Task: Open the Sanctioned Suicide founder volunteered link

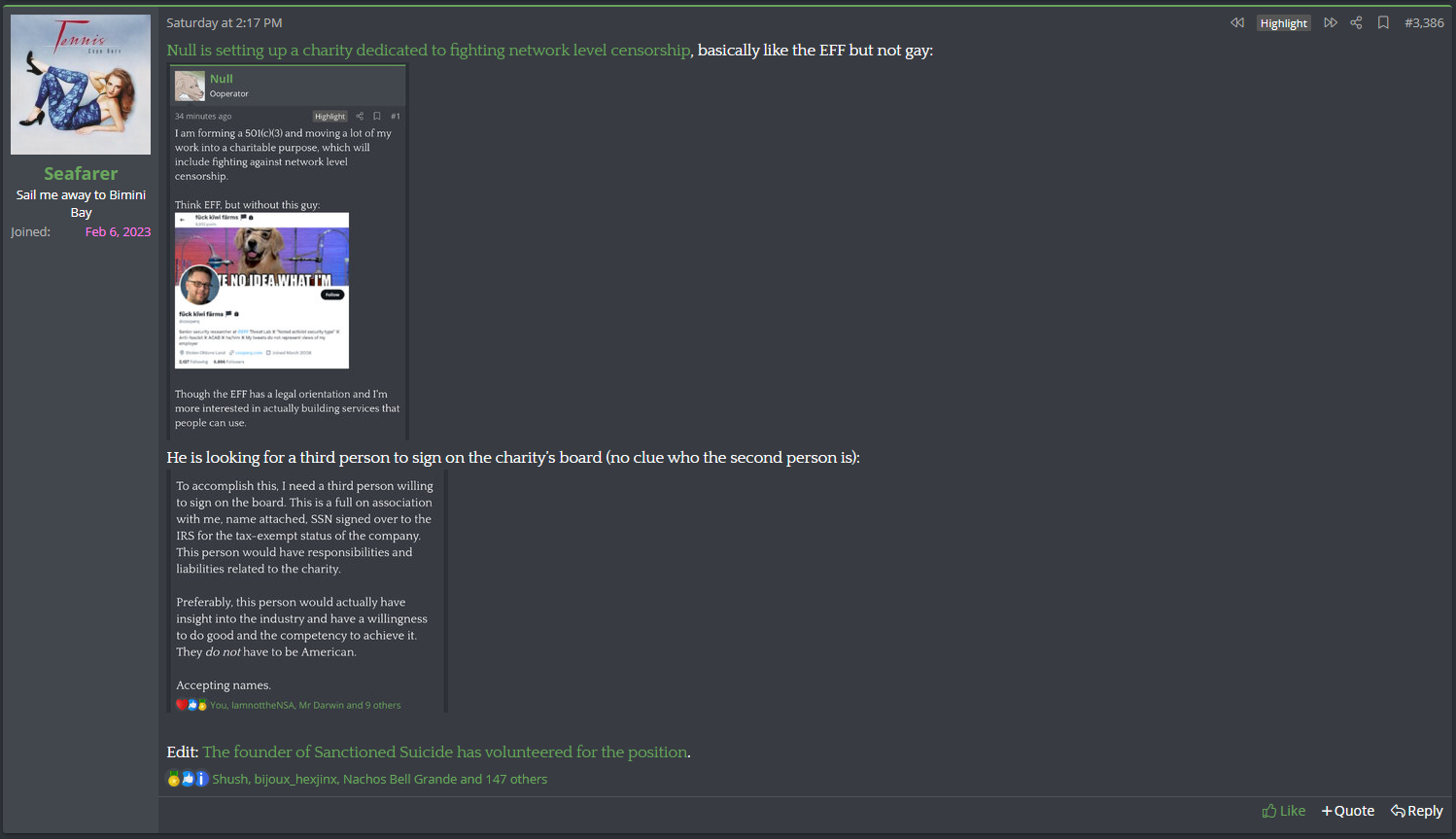Action: coord(446,752)
